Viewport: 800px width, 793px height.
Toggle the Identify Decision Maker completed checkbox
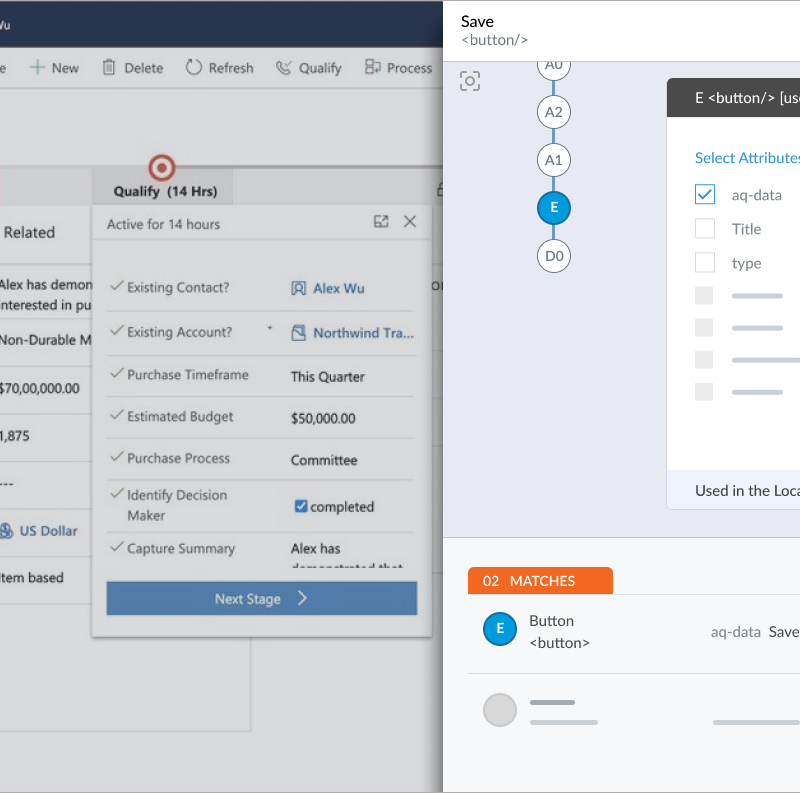click(301, 507)
